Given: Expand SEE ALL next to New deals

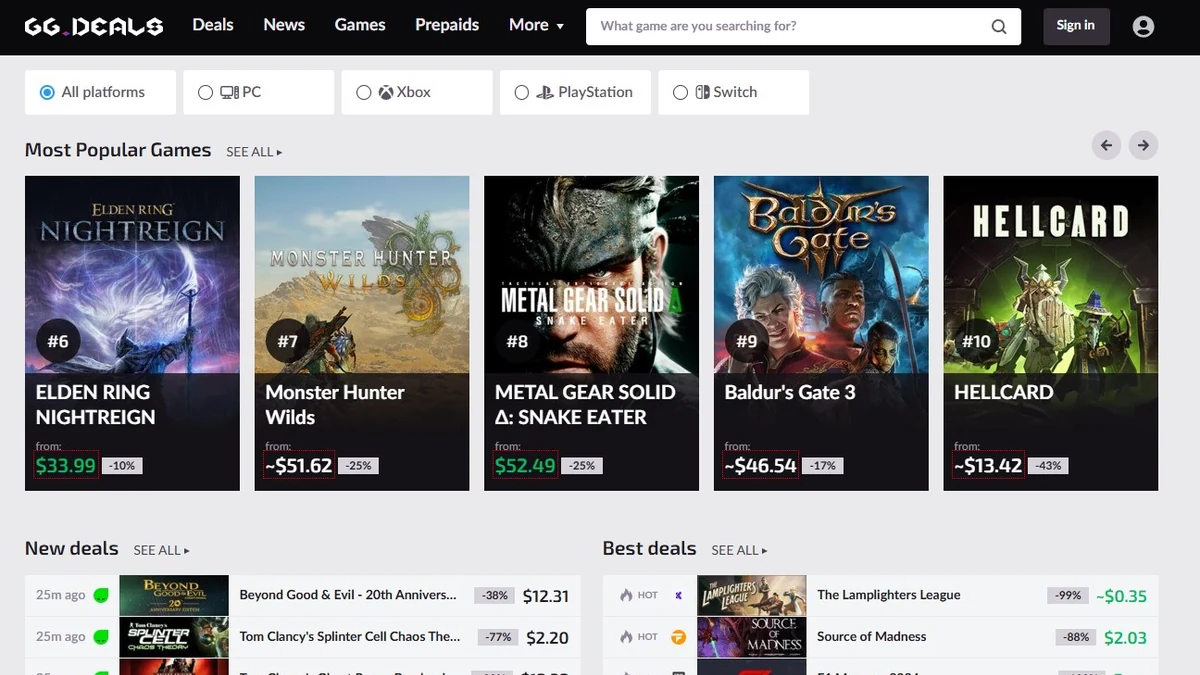Looking at the screenshot, I should pyautogui.click(x=161, y=550).
